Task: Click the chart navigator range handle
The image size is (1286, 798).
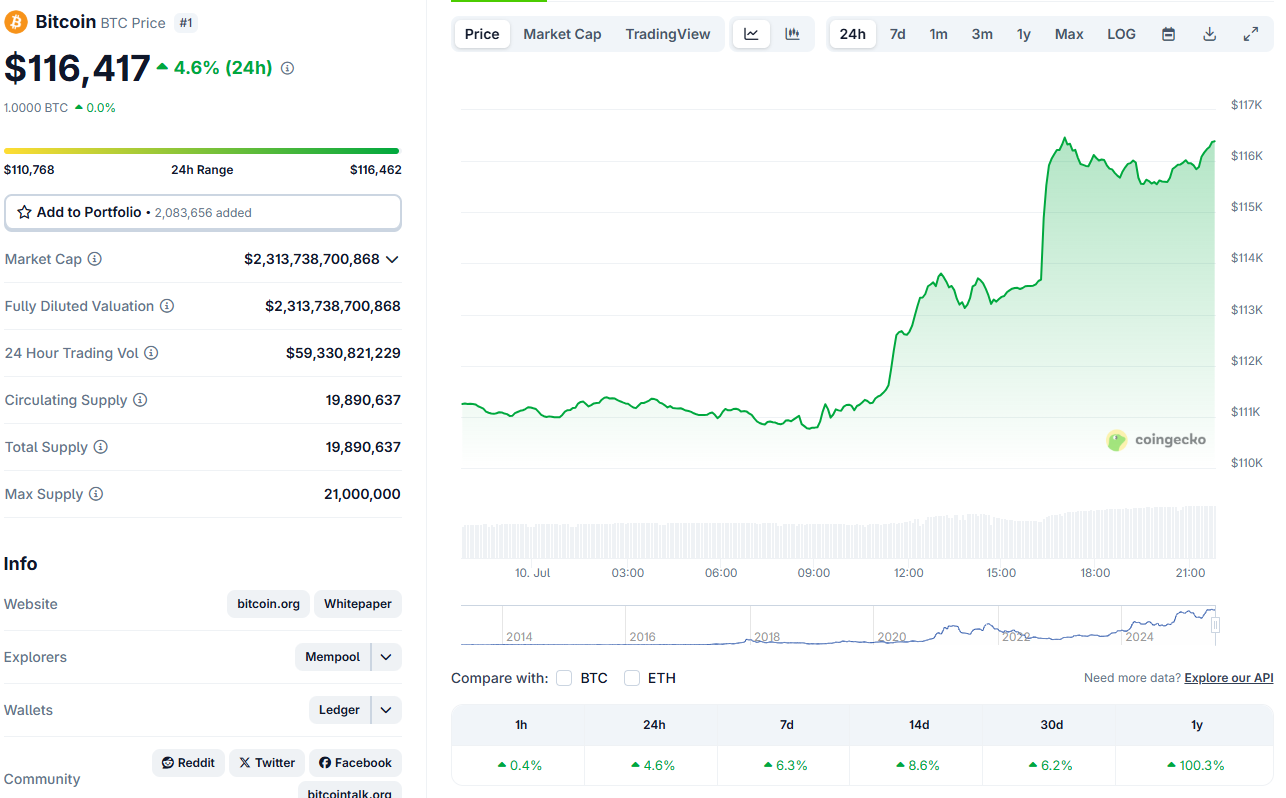Action: (1215, 625)
